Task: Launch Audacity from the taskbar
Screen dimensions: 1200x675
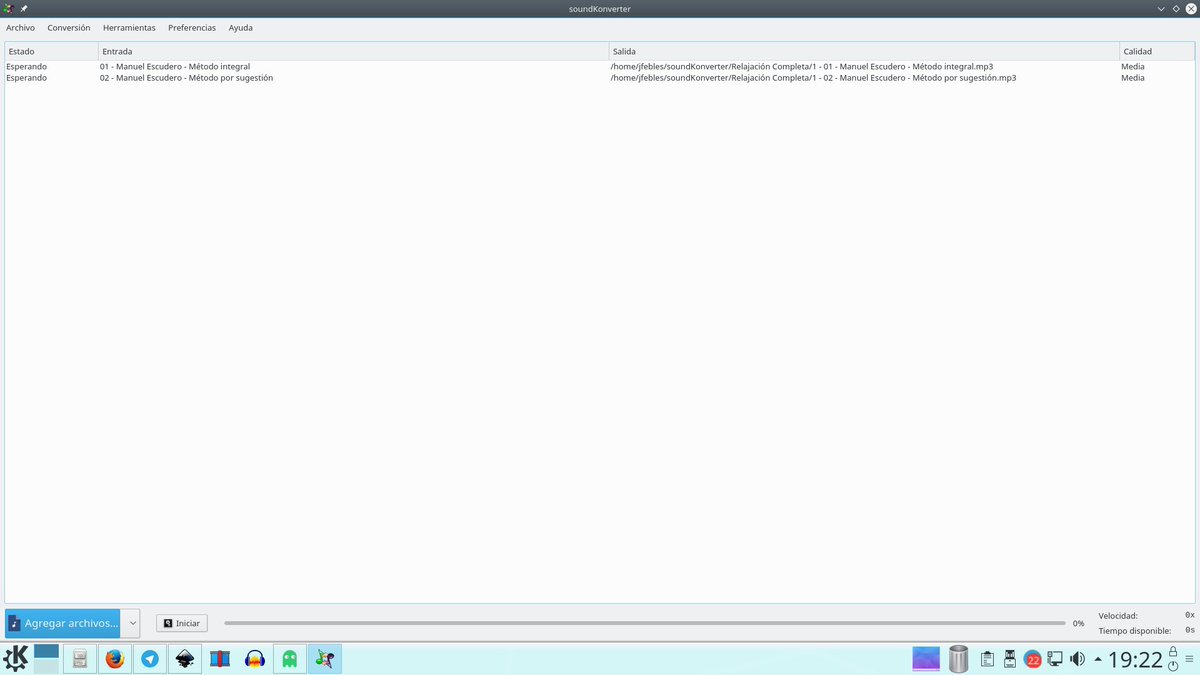Action: point(254,659)
